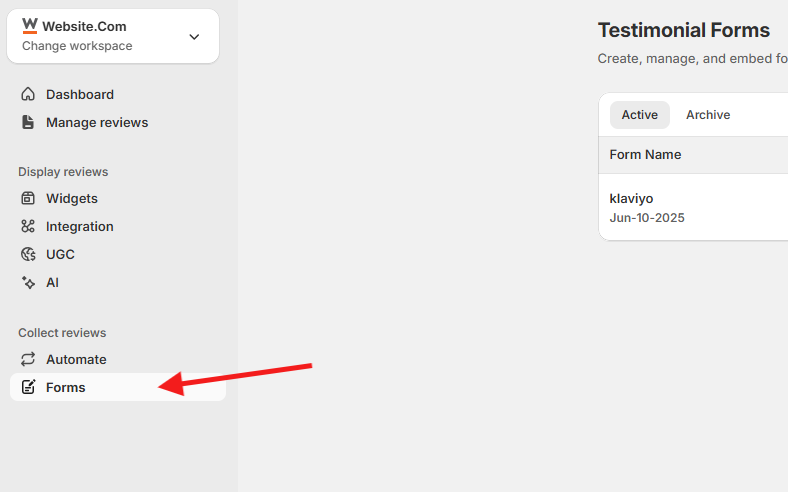Expand the workspace switcher chevron

point(194,37)
